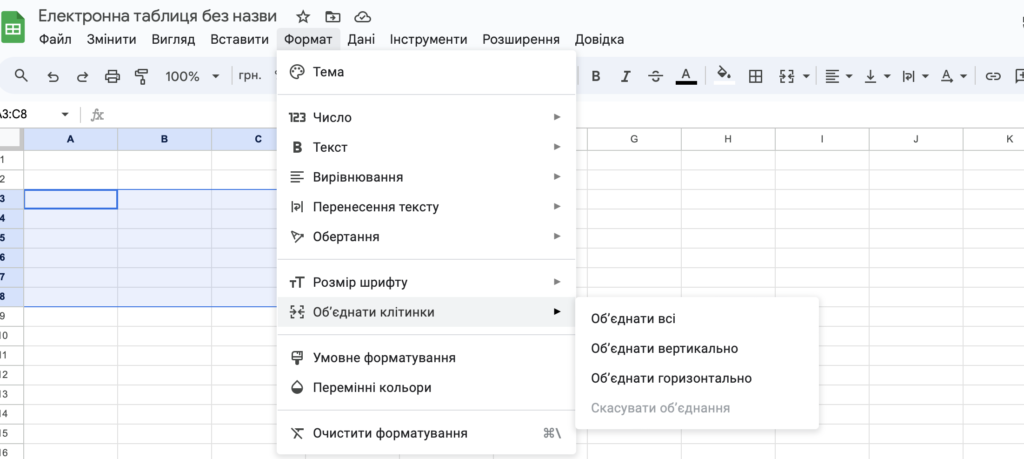Image resolution: width=1024 pixels, height=459 pixels.
Task: Expand the Текст submenu
Action: [426, 148]
